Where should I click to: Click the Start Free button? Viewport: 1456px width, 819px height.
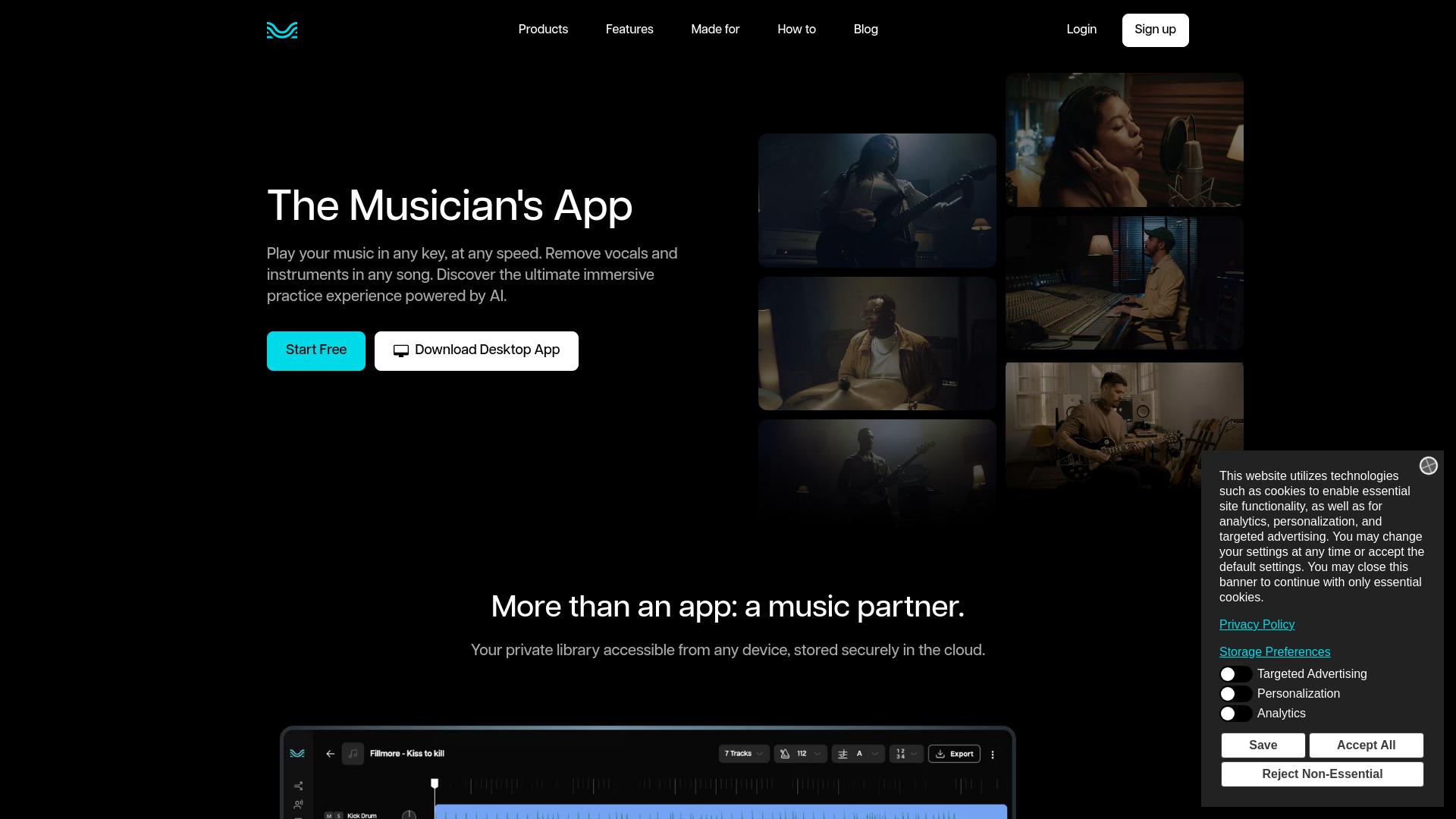316,351
